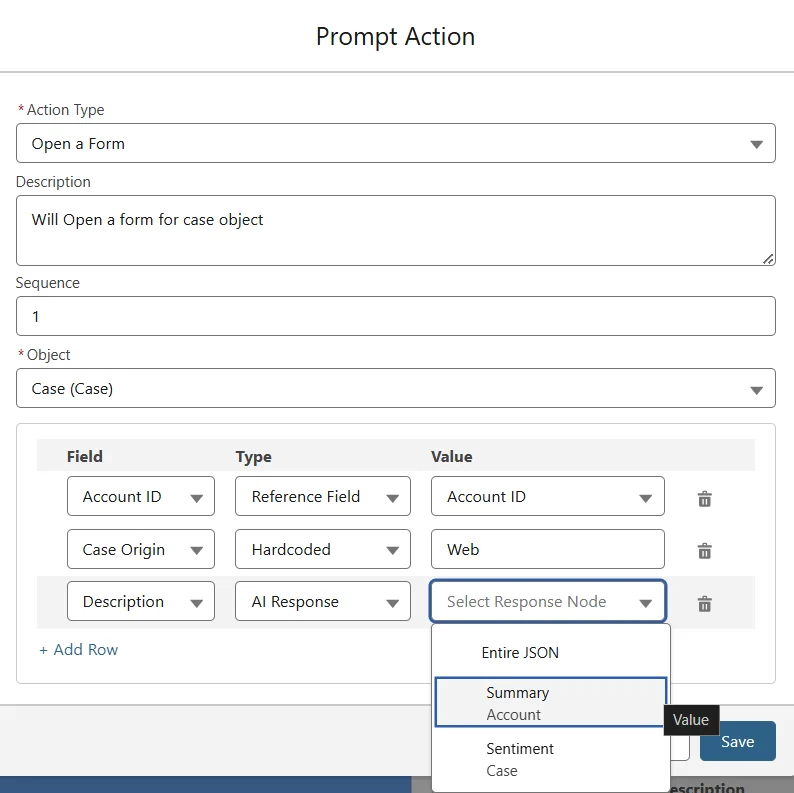Image resolution: width=794 pixels, height=793 pixels.
Task: Open the Case Origin field dropdown
Action: point(141,550)
